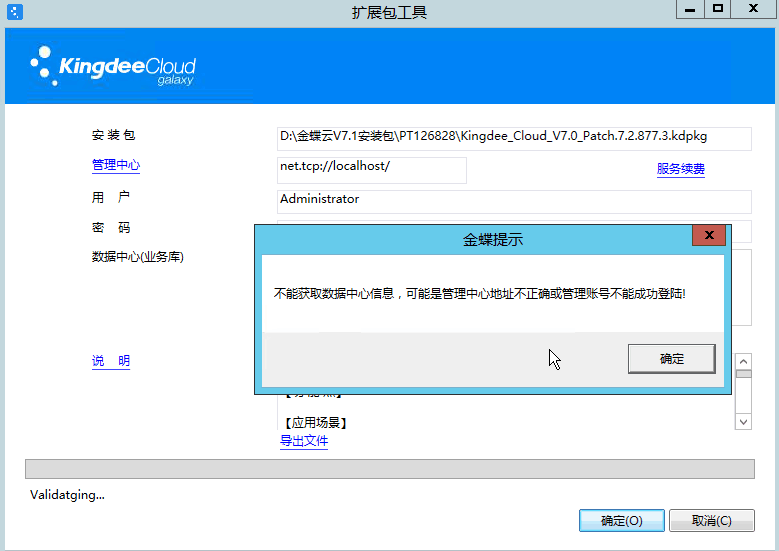This screenshot has height=551, width=779.
Task: Click the 用户 label
Action: pyautogui.click(x=111, y=197)
